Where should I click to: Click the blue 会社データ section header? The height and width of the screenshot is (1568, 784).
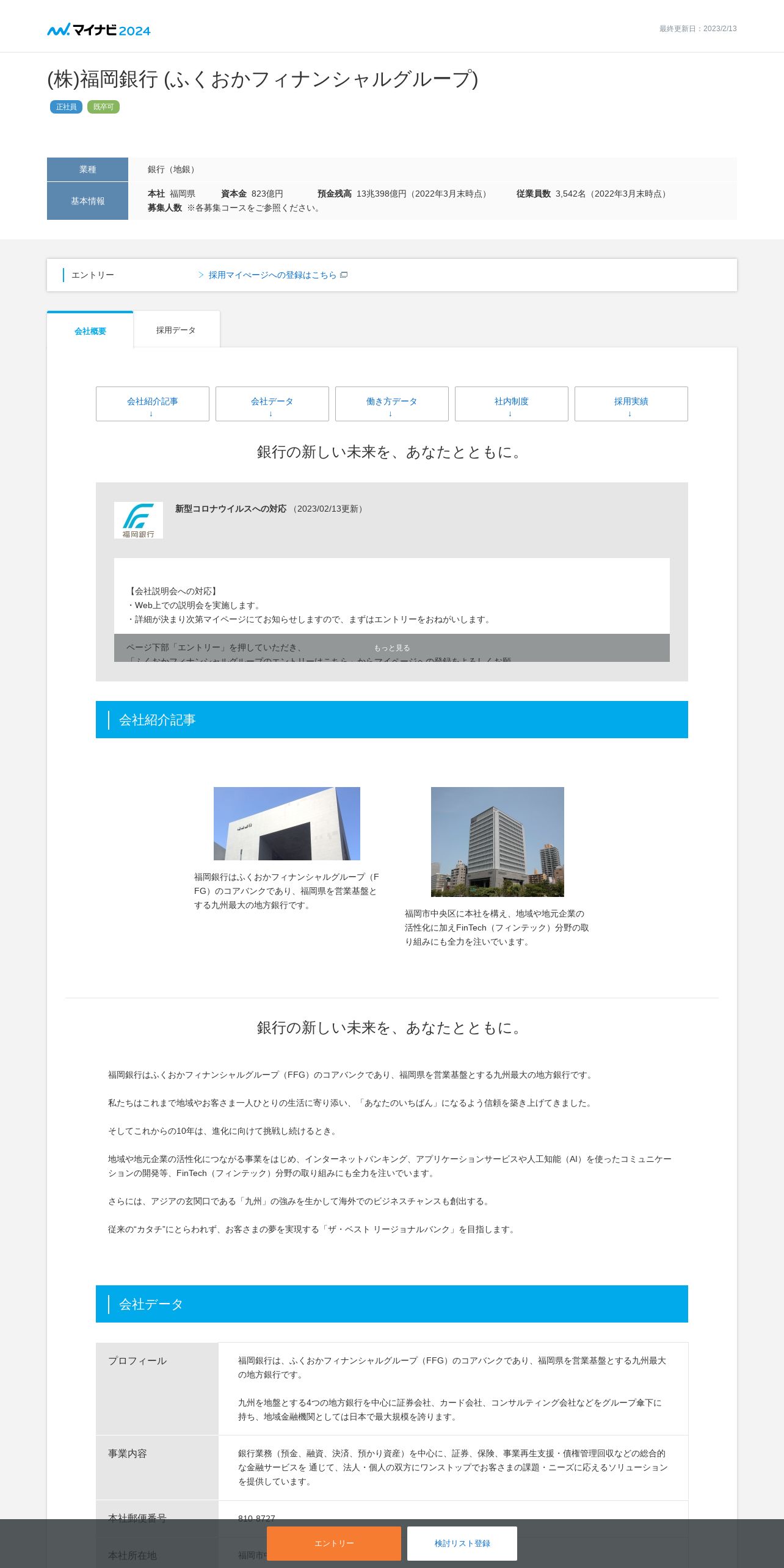[x=392, y=1304]
